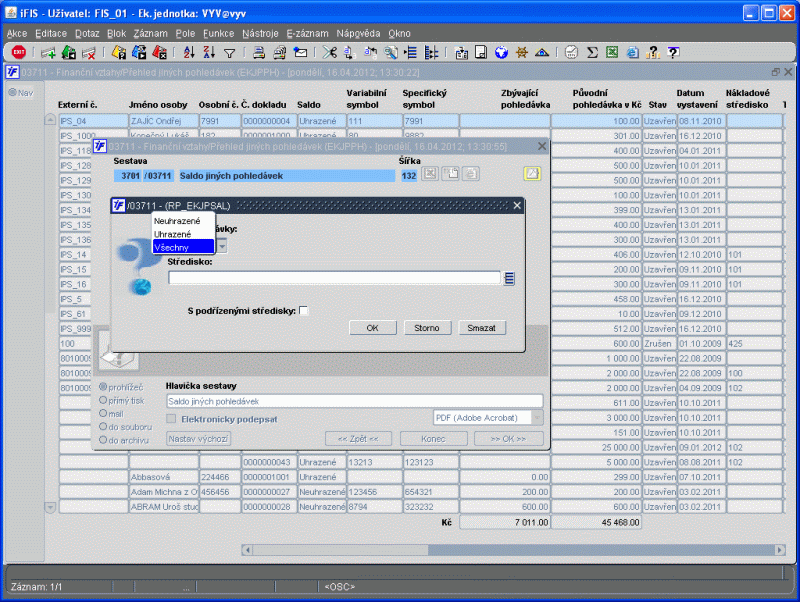Open the Dotaz menu
Image resolution: width=800 pixels, height=602 pixels.
[x=87, y=34]
